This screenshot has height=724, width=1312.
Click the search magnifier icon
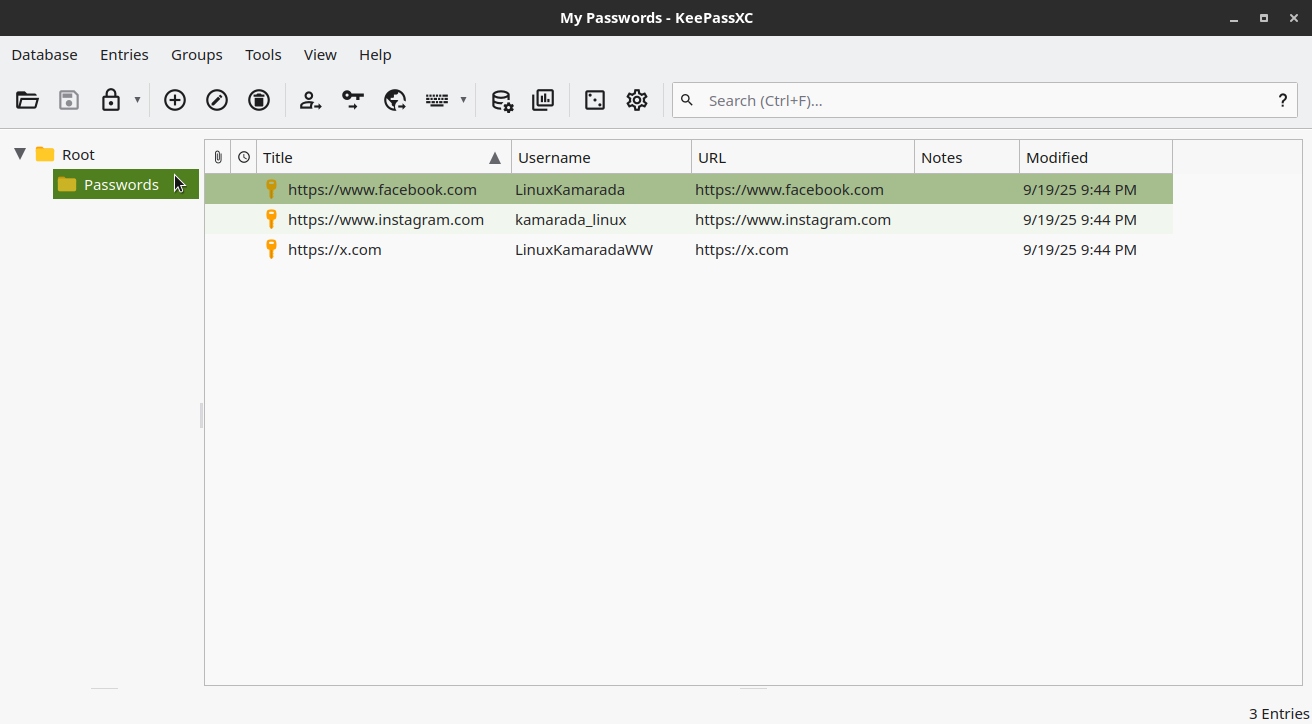tap(687, 100)
